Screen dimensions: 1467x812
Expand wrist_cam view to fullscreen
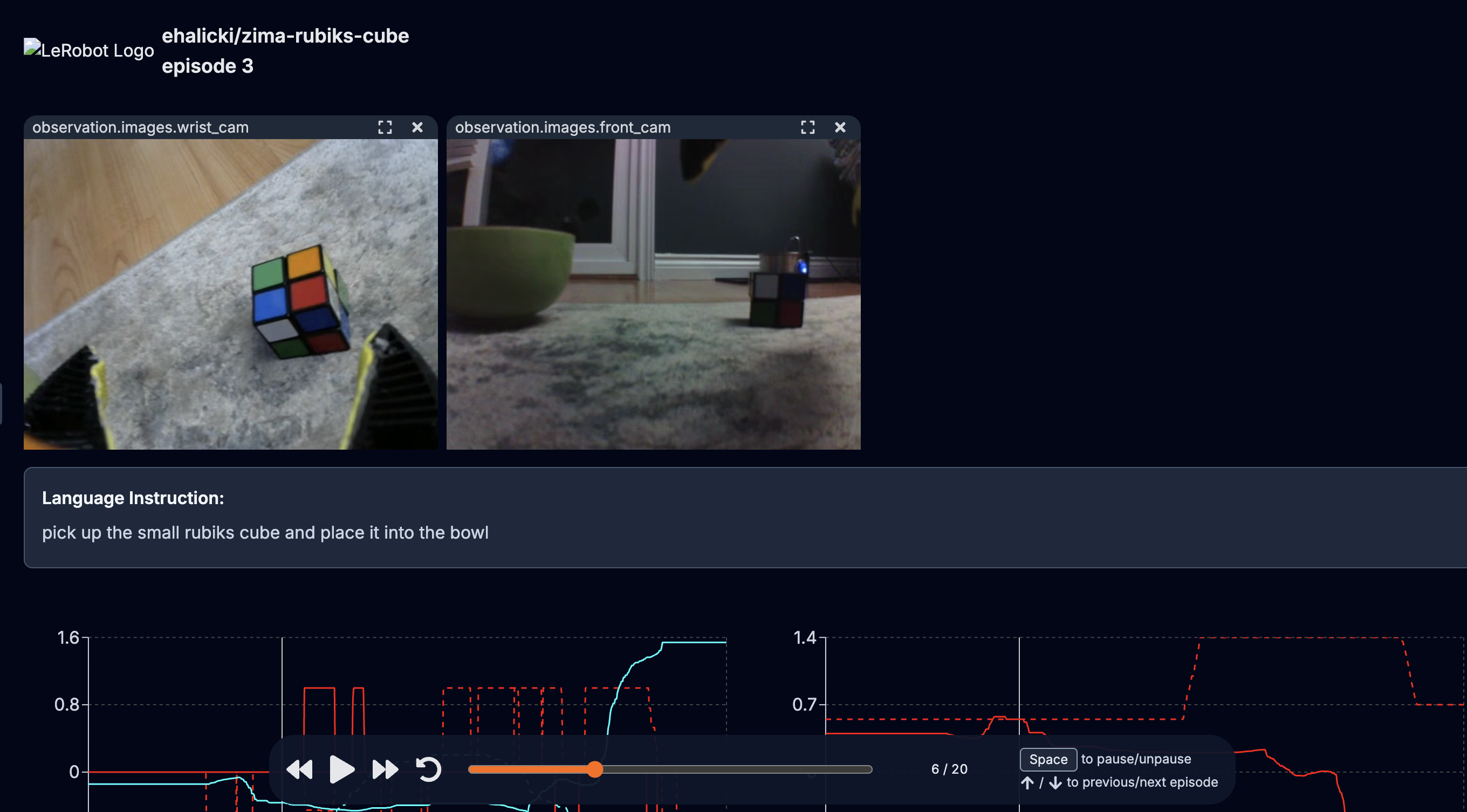coord(385,128)
